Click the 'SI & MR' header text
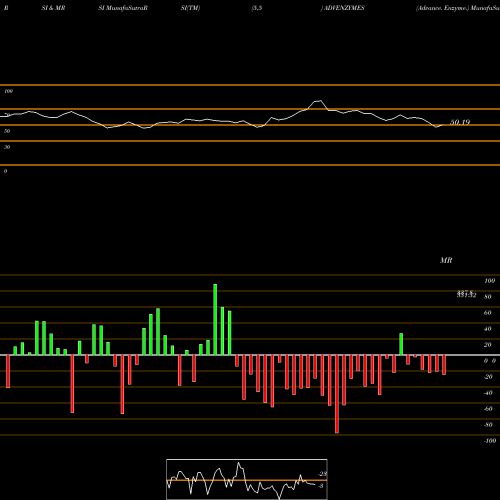This screenshot has width=500, height=500. point(53,8)
